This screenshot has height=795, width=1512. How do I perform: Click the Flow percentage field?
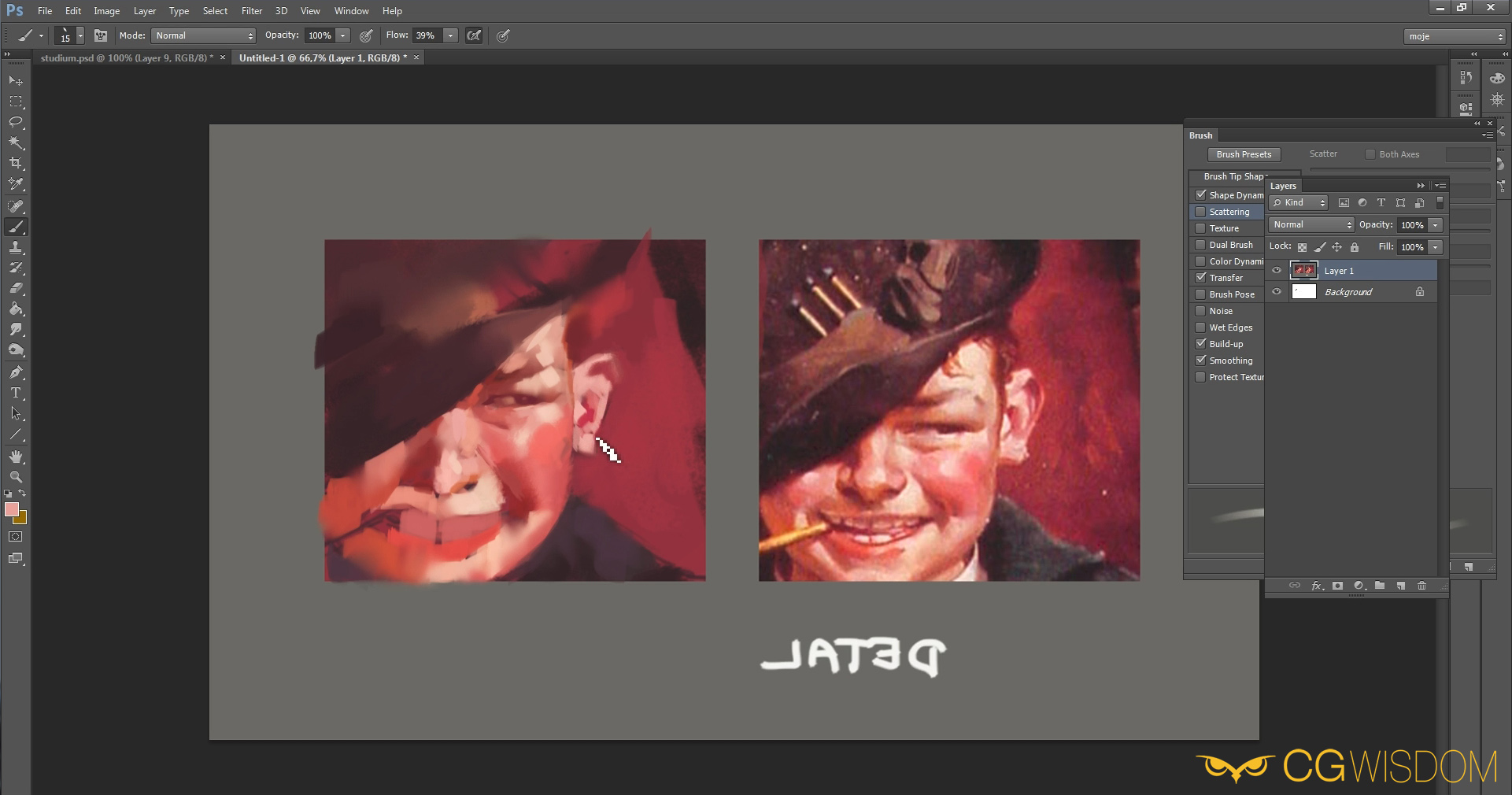[427, 35]
